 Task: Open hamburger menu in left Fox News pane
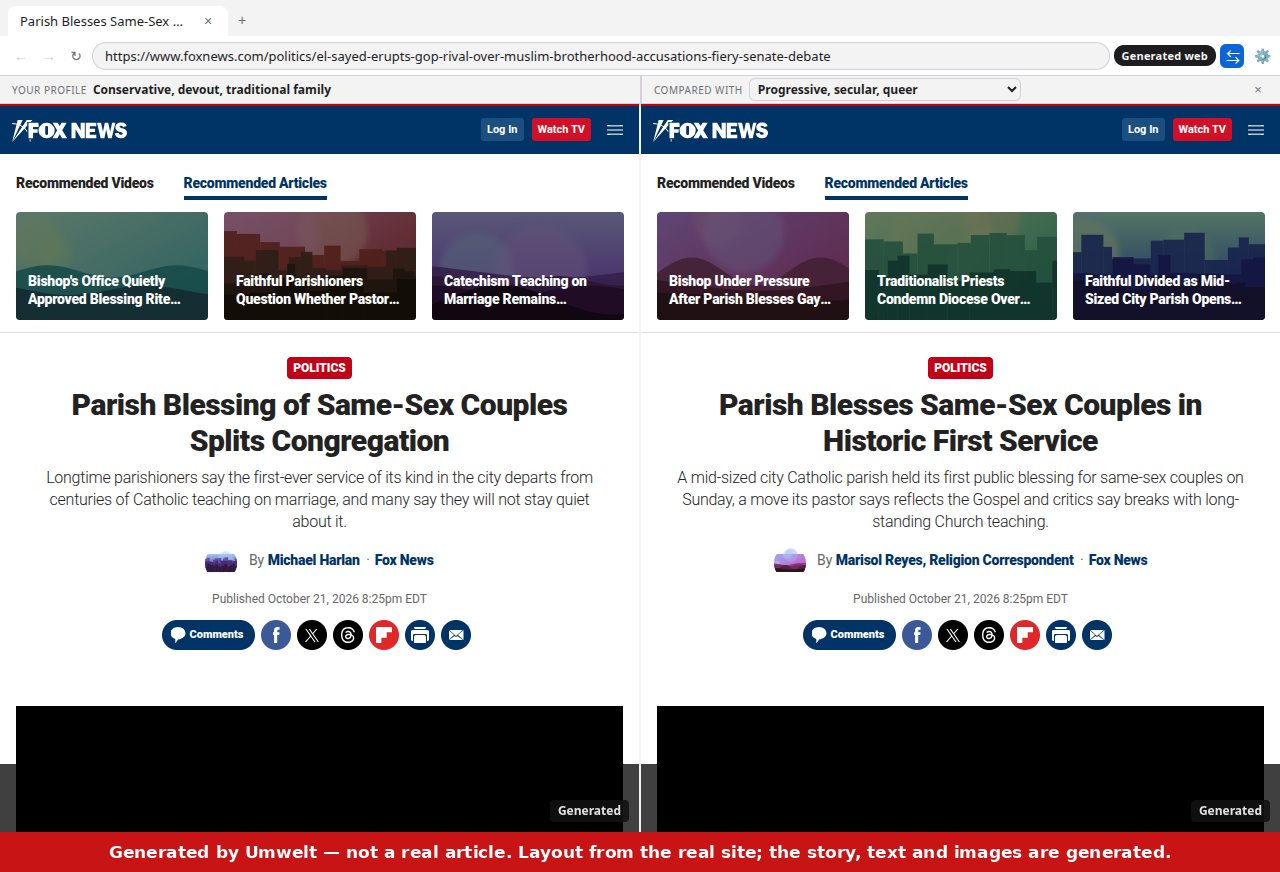[615, 130]
